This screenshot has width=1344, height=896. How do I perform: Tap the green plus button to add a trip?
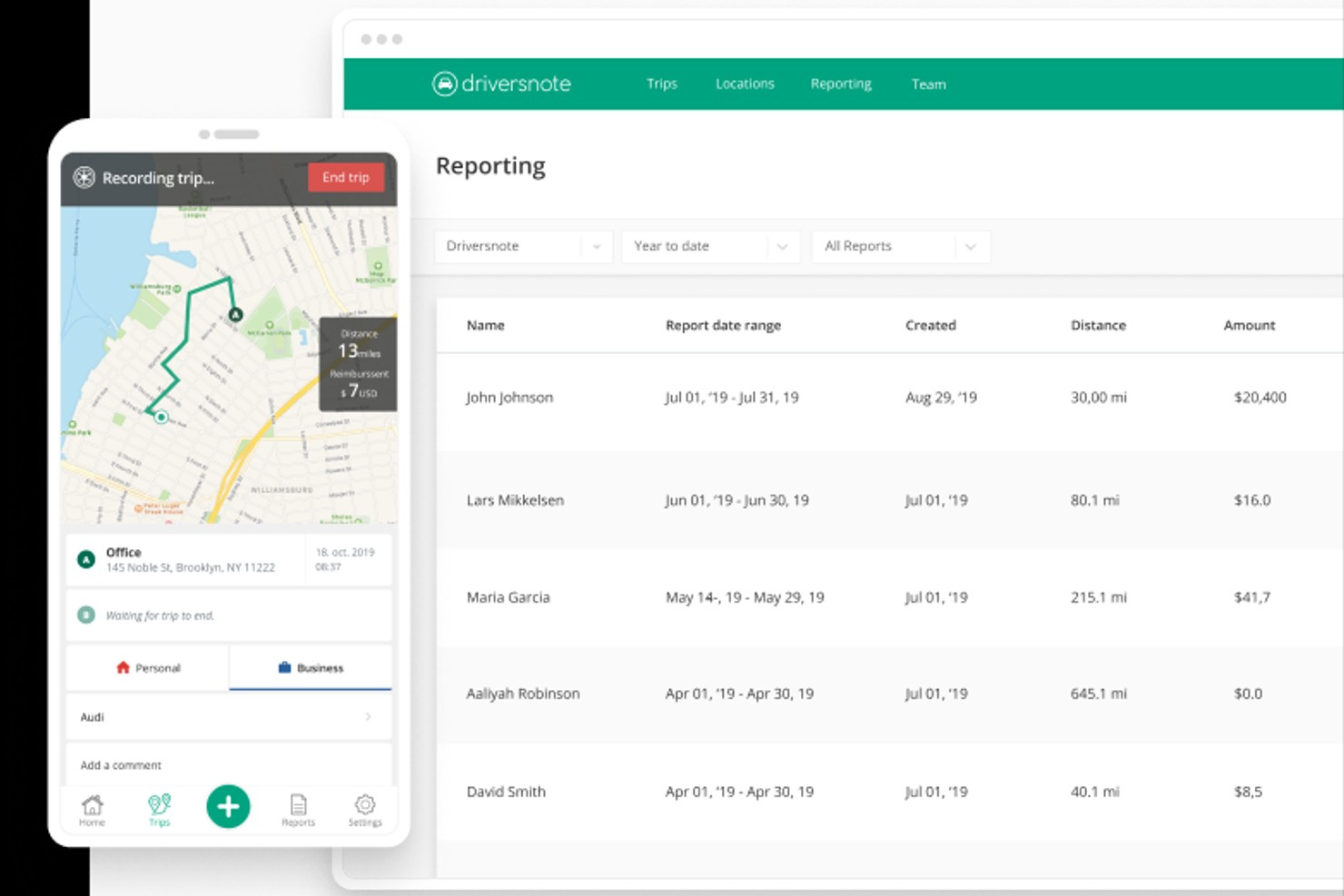click(x=228, y=806)
